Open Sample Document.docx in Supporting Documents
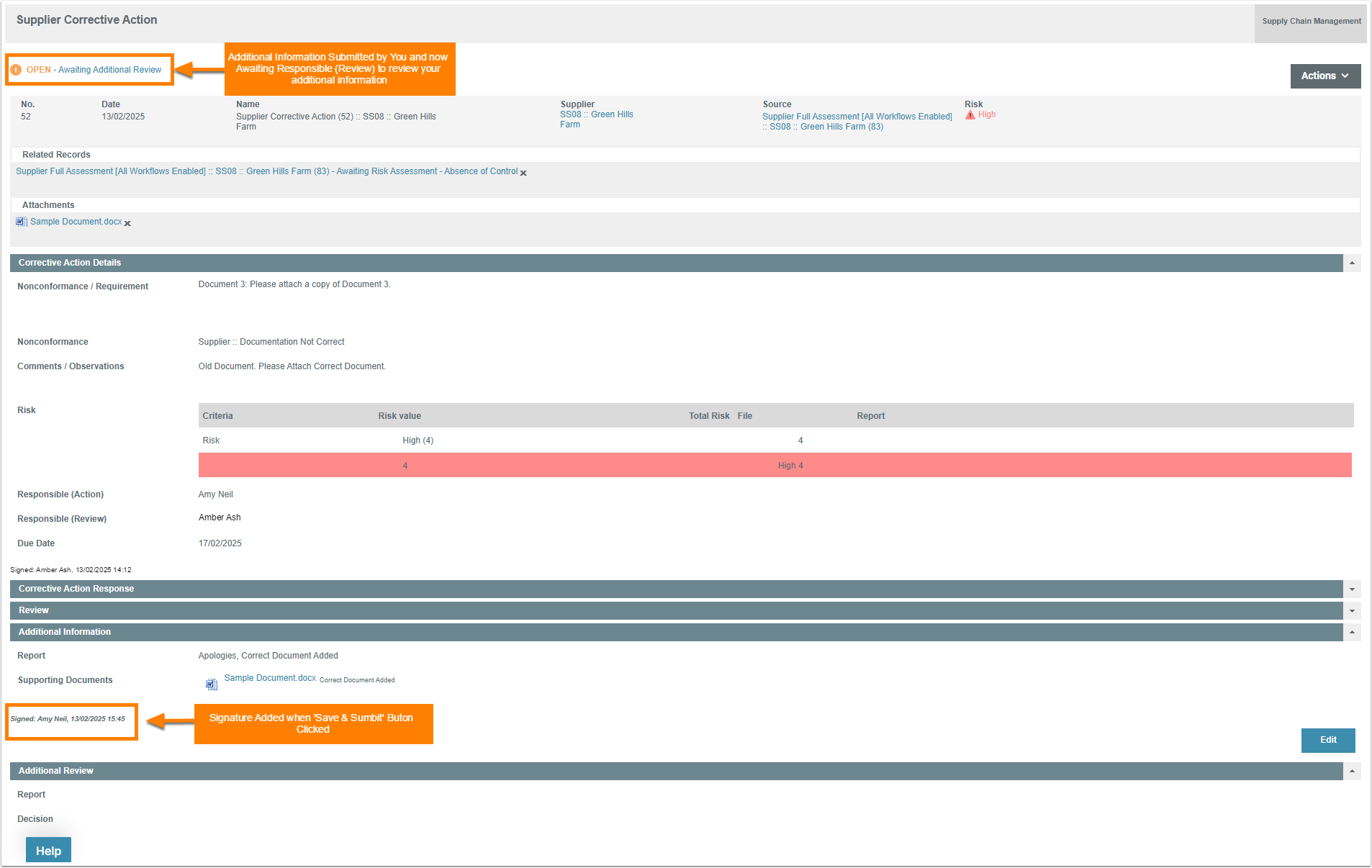Viewport: 1372px width, 868px height. (270, 678)
